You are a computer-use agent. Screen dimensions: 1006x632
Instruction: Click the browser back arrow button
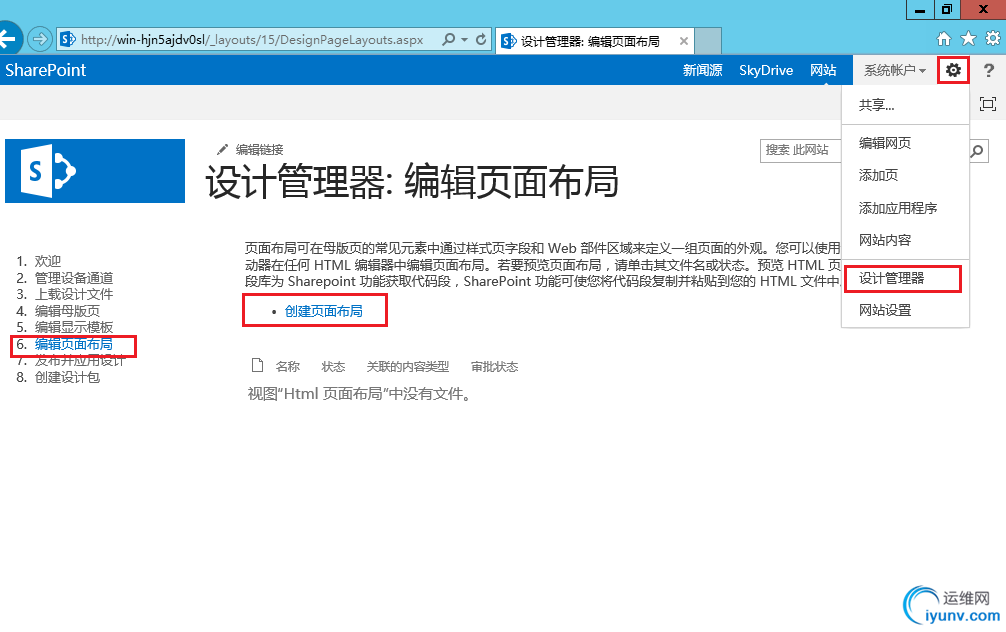pos(9,39)
